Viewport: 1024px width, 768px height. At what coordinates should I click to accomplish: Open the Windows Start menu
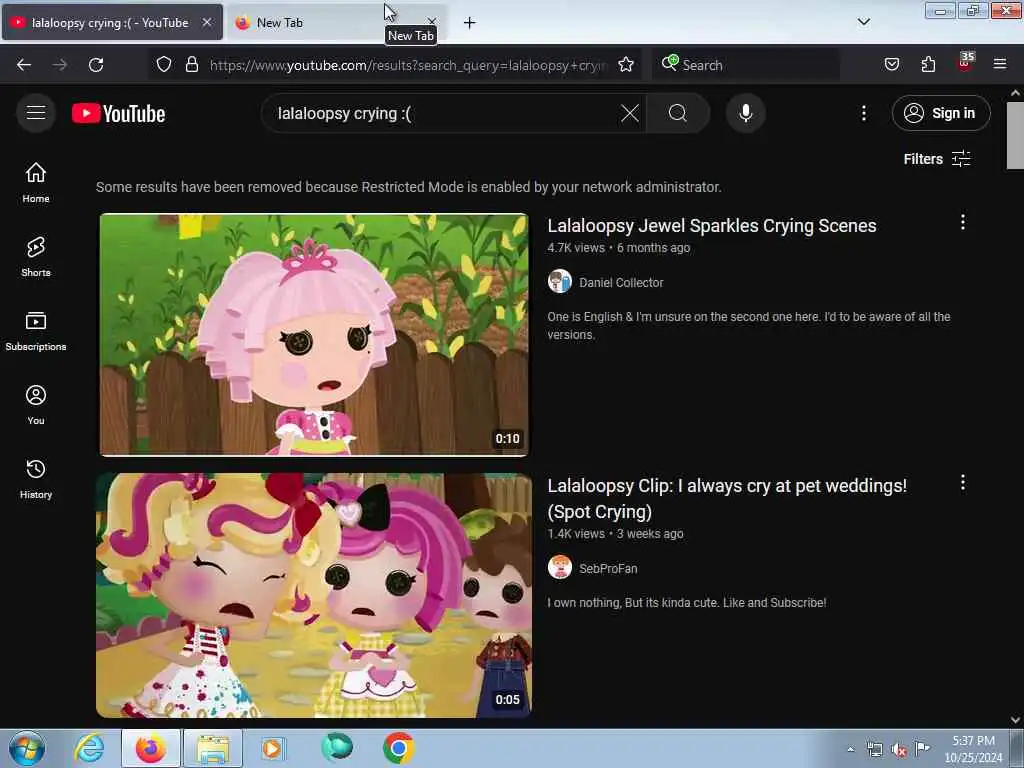tap(27, 748)
